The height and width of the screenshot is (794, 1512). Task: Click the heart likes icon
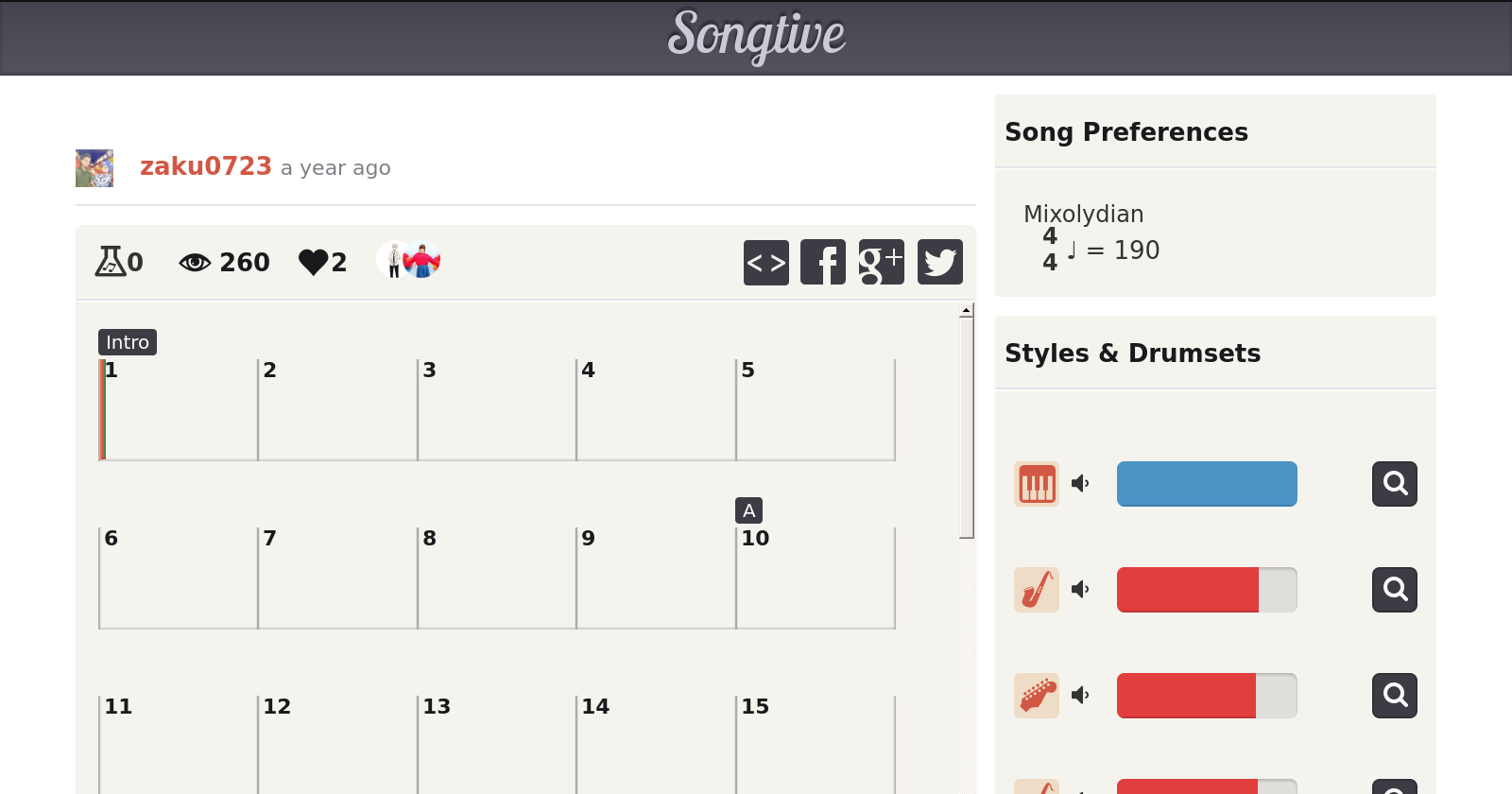[313, 262]
